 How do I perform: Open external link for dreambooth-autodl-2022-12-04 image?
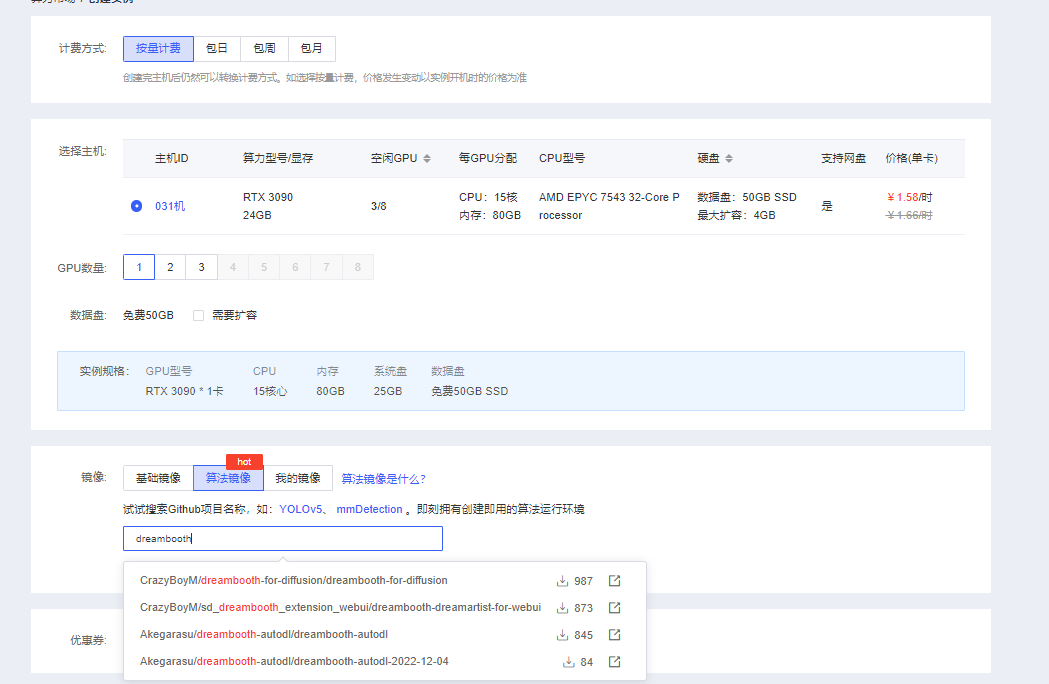pos(614,662)
